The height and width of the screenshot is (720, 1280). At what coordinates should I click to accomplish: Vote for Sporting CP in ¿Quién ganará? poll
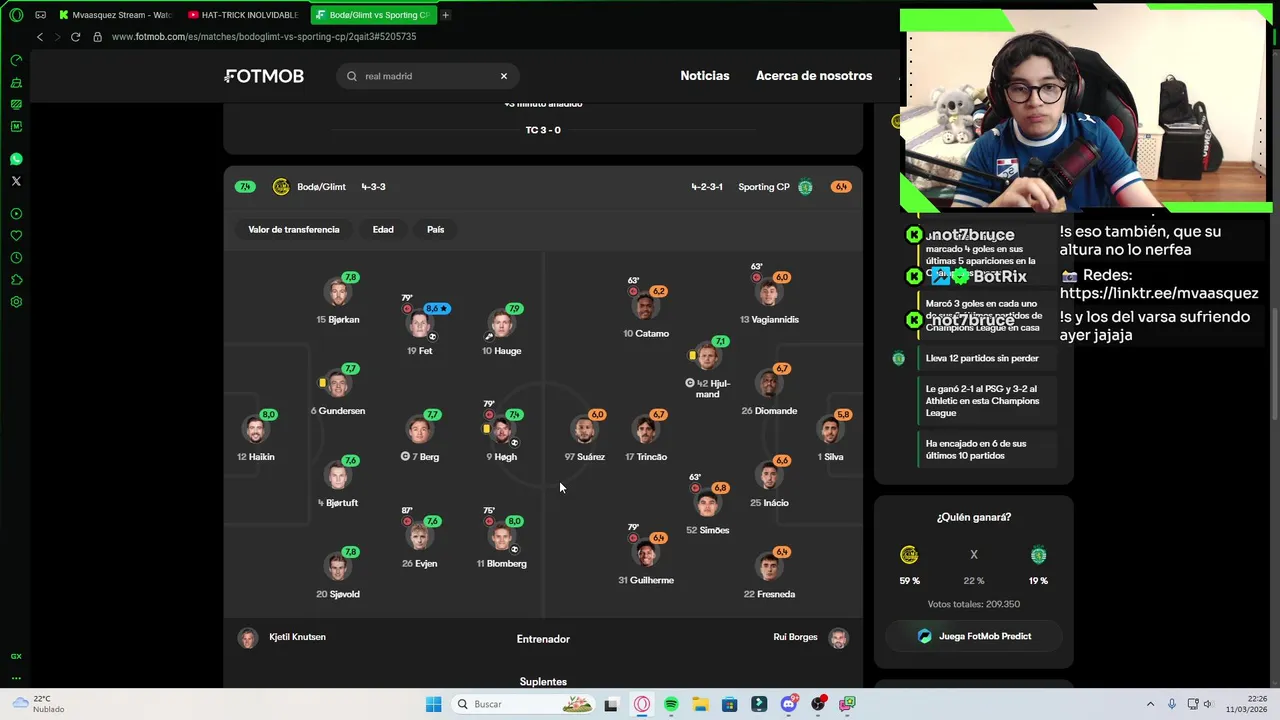(x=1038, y=555)
